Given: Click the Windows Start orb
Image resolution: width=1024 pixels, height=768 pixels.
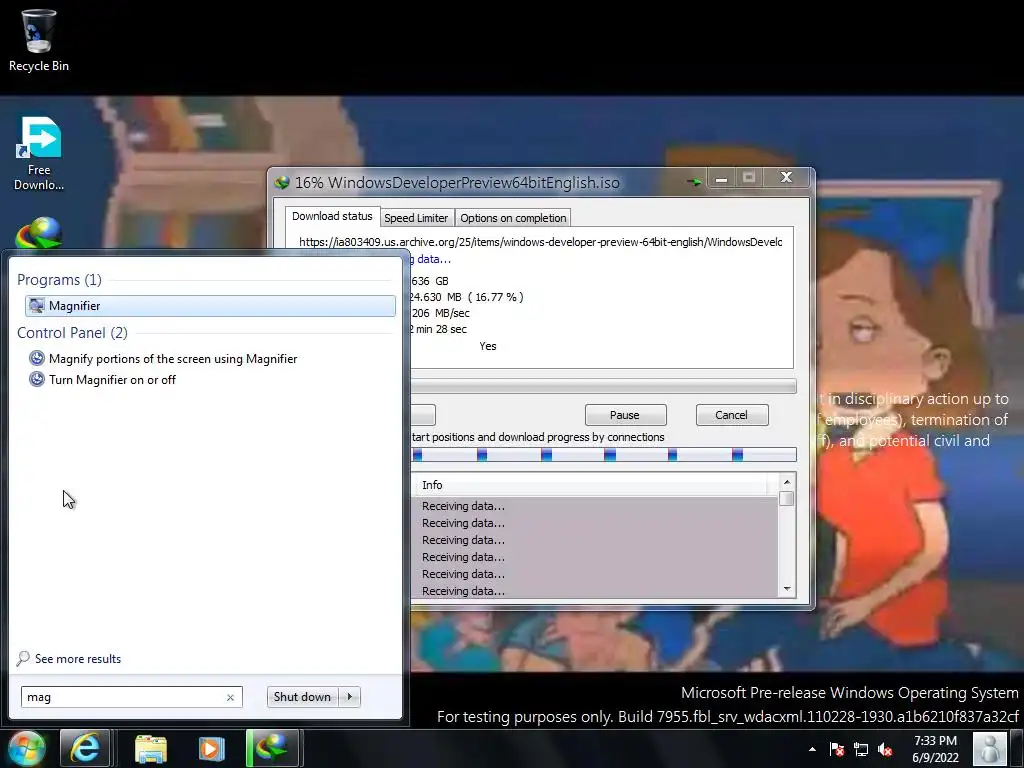Looking at the screenshot, I should tap(26, 748).
